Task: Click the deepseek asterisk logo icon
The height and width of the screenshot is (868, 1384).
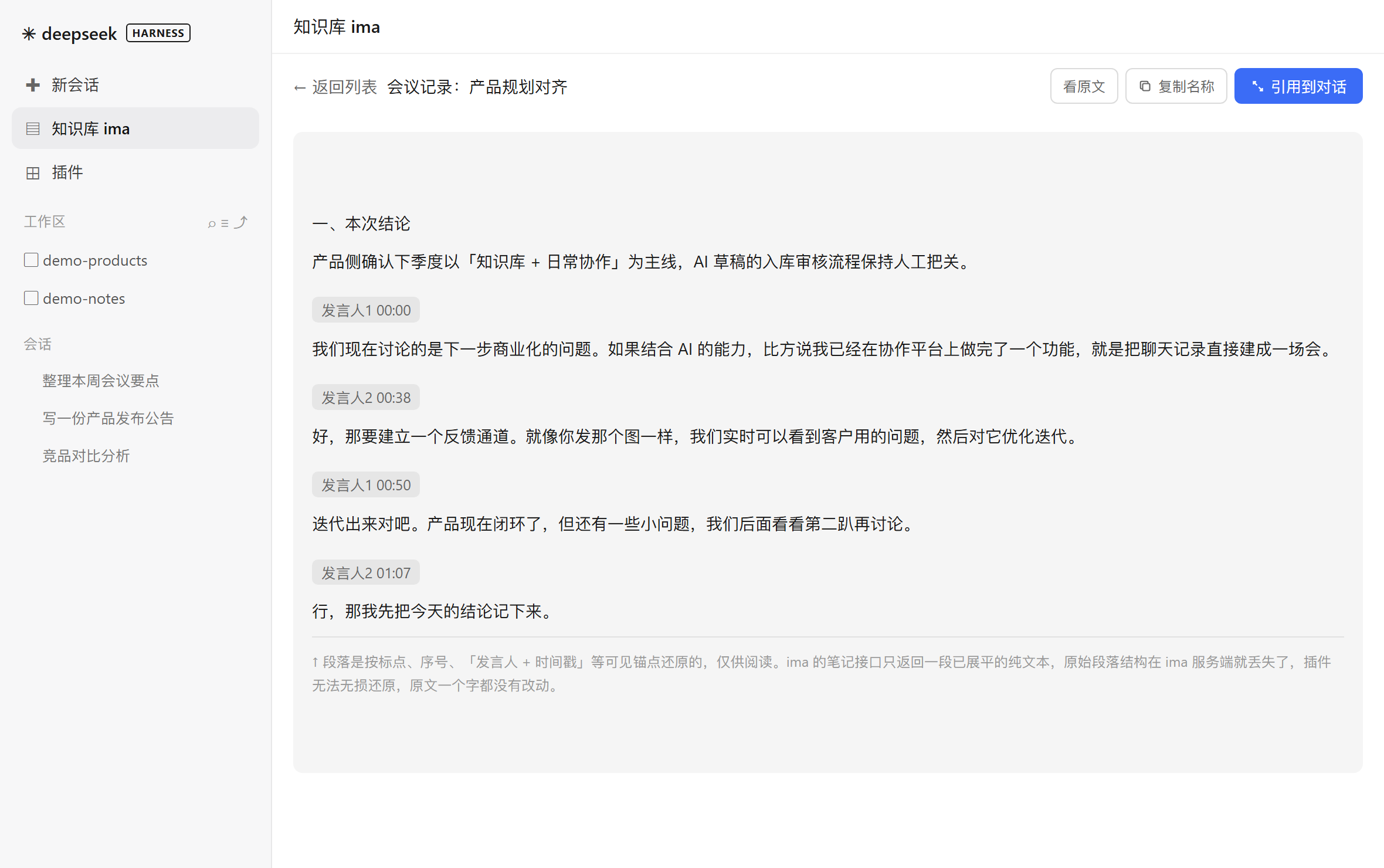Action: pos(29,34)
